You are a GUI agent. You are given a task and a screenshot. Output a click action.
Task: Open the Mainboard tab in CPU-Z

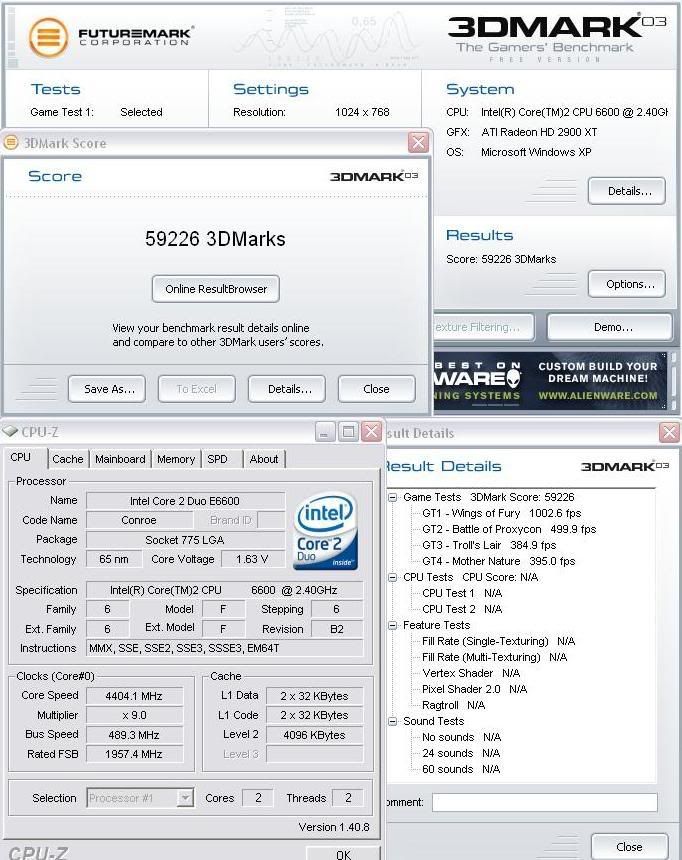click(120, 459)
